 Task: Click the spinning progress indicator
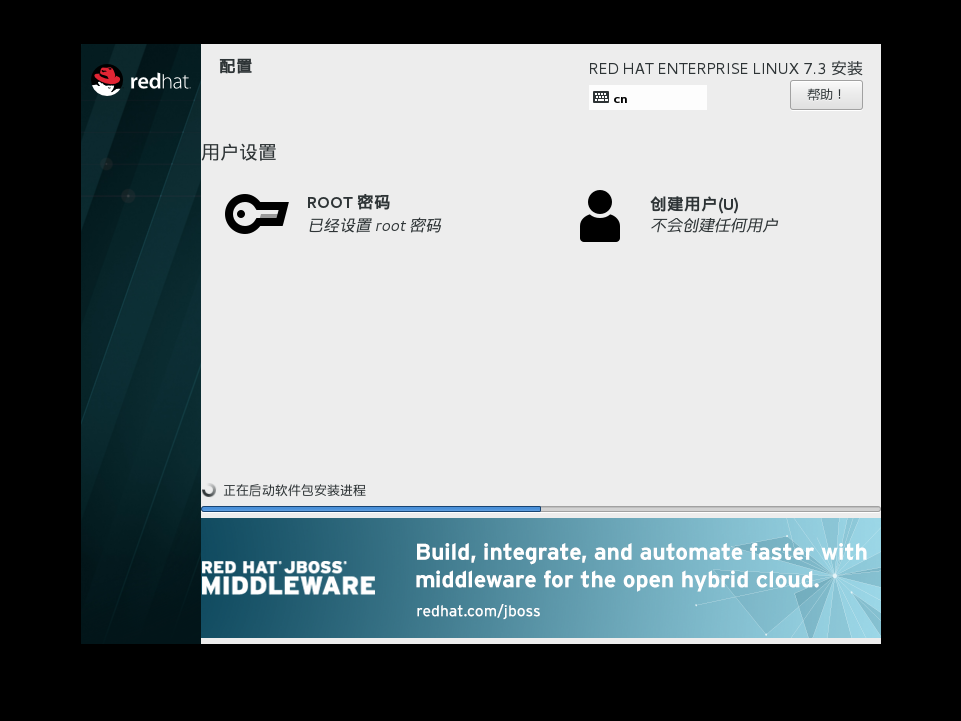click(209, 490)
